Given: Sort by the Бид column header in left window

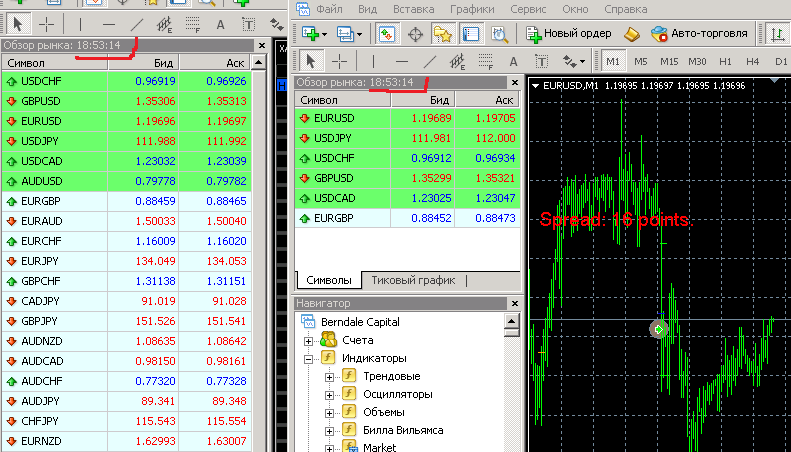Looking at the screenshot, I should click(x=143, y=63).
